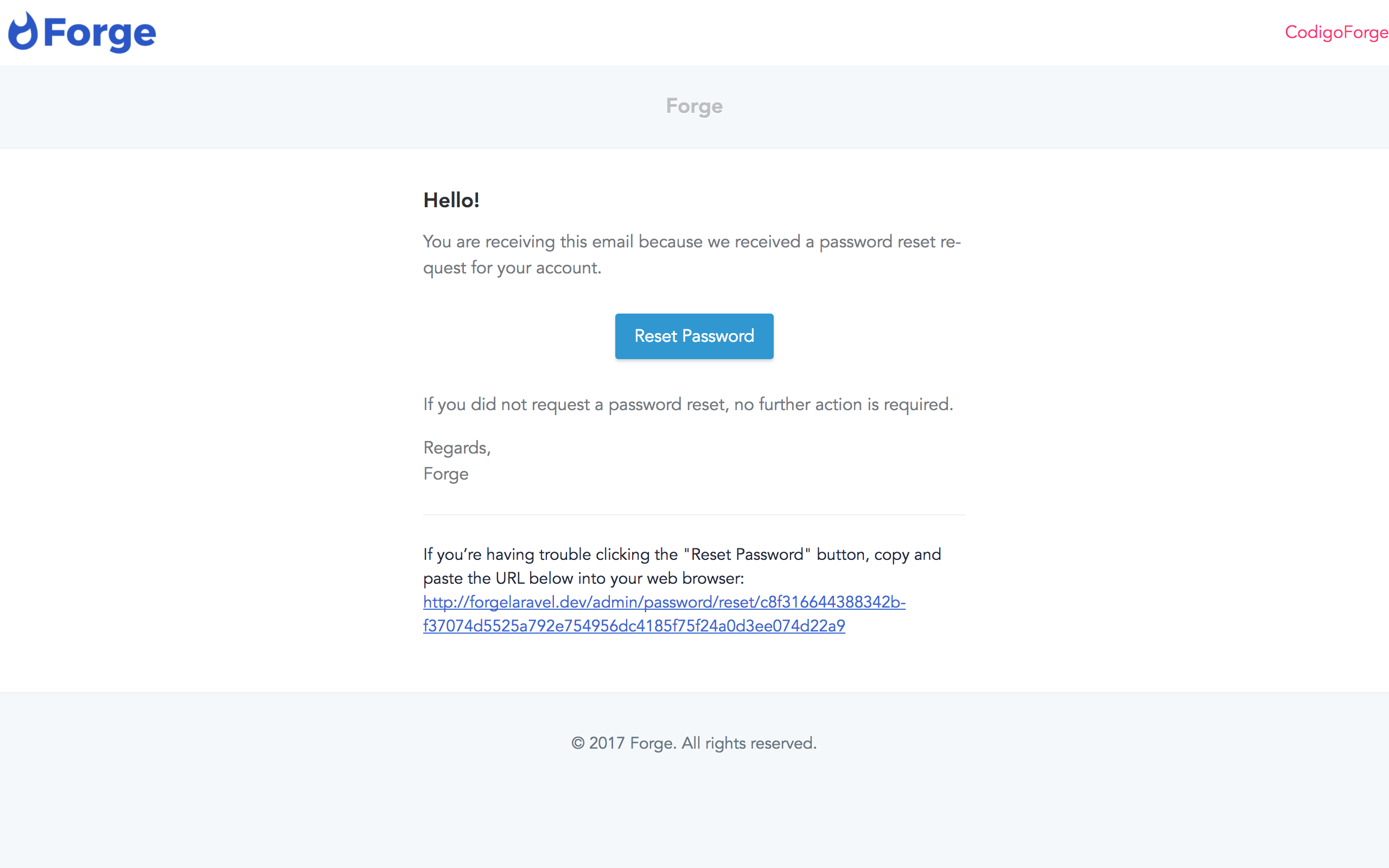Click the quoted "Reset Password" phrase in the help text

747,554
